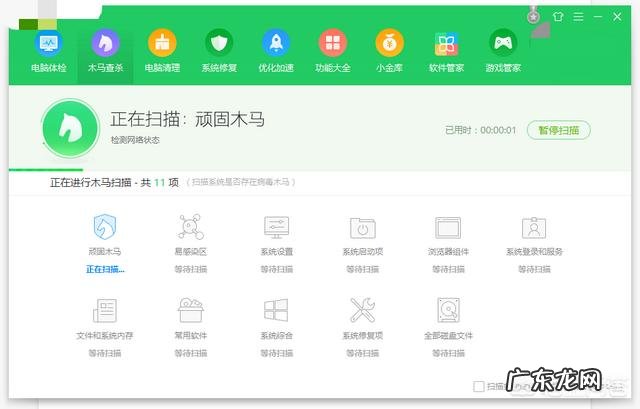Launch 软件管家 from toolbar
This screenshot has height=409, width=640.
[446, 51]
